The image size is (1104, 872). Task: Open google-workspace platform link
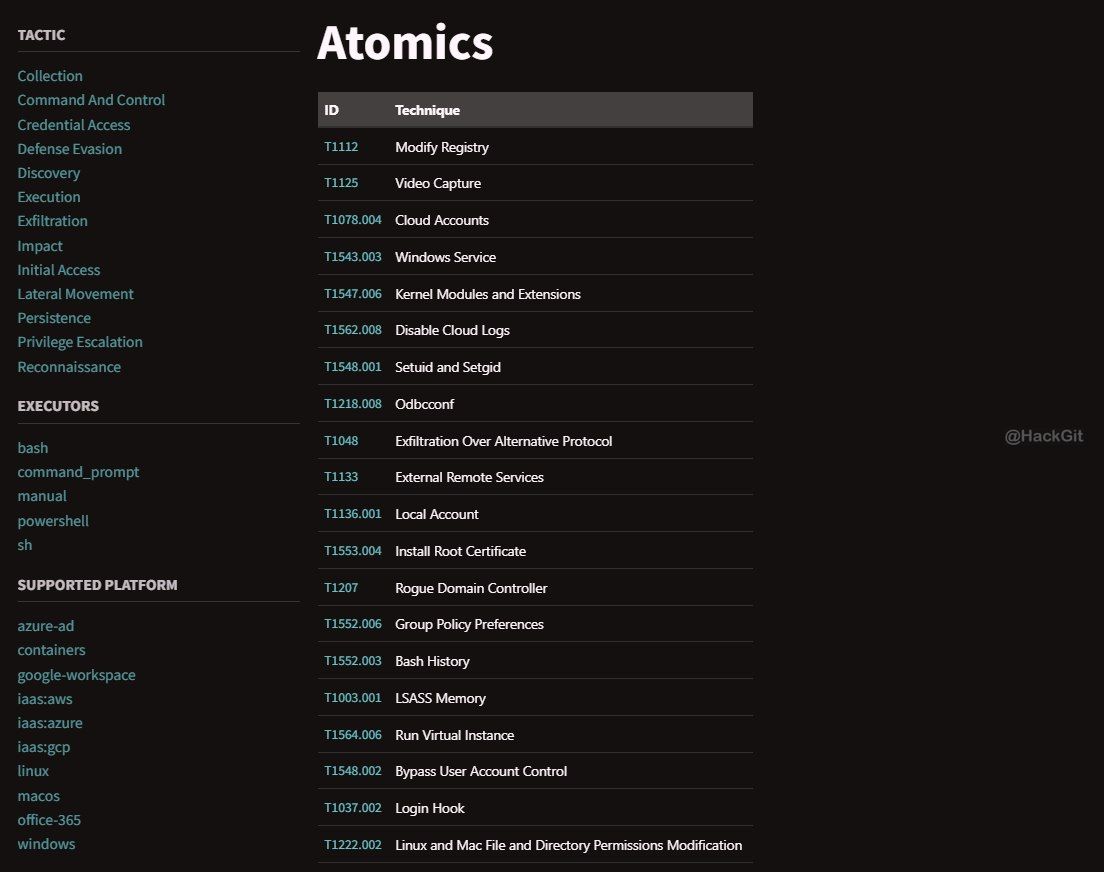tap(77, 675)
